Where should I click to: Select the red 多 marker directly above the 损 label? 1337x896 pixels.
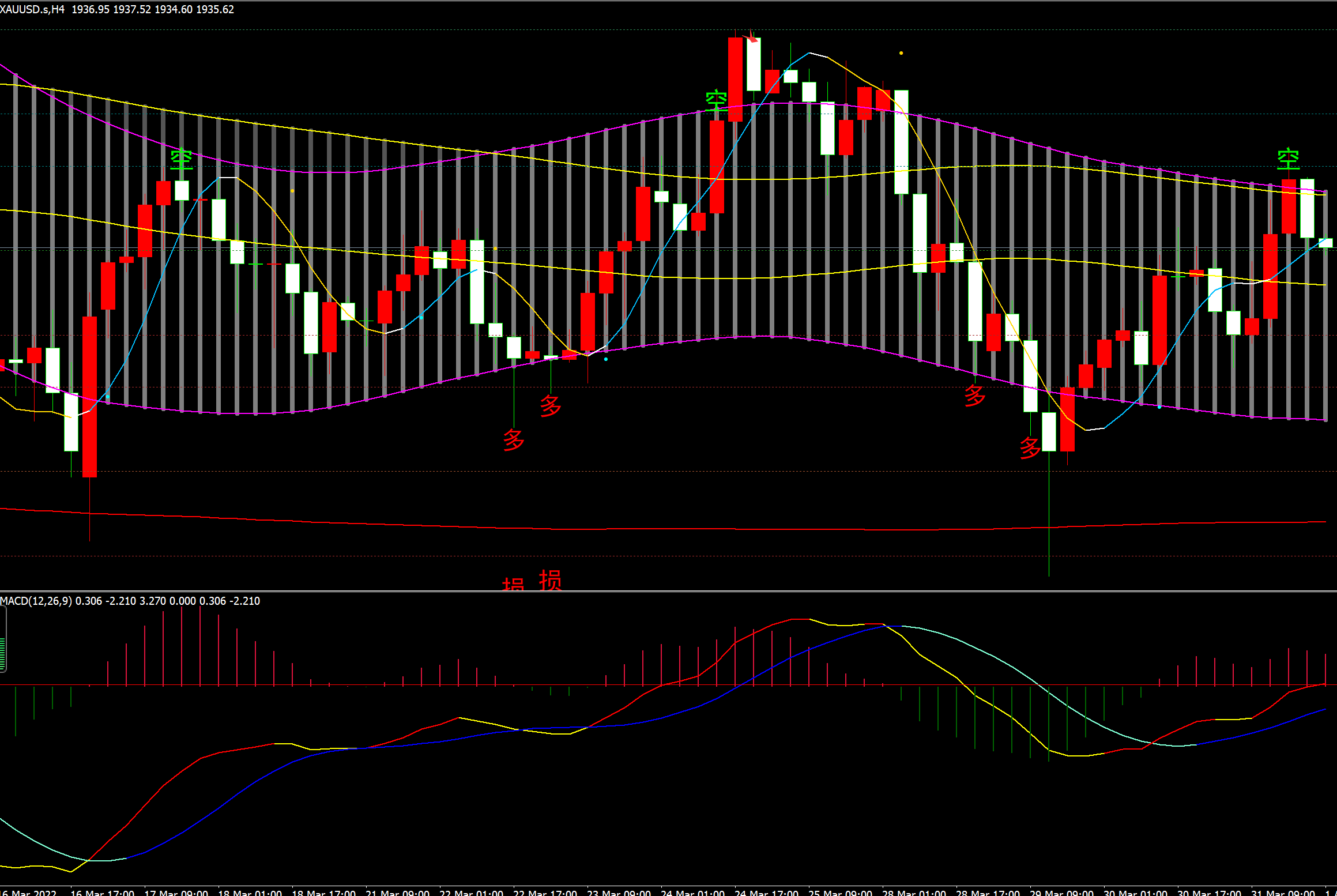point(551,406)
